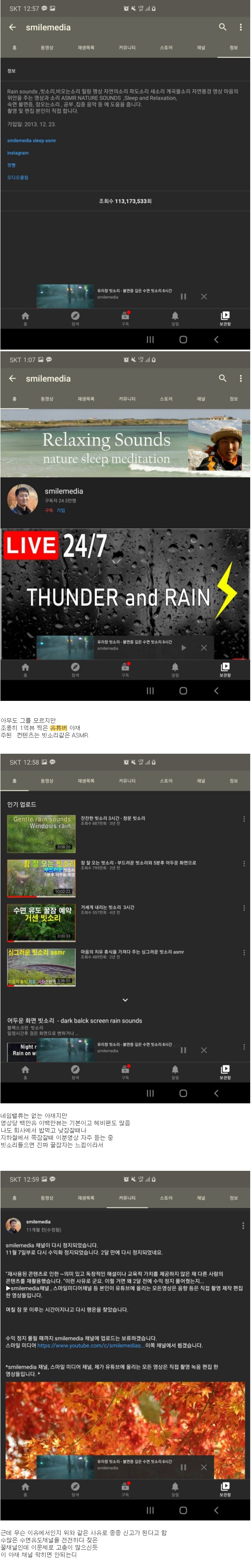Tap the Relaxing Sounds channel banner
The height and width of the screenshot is (1568, 251).
[x=125, y=443]
